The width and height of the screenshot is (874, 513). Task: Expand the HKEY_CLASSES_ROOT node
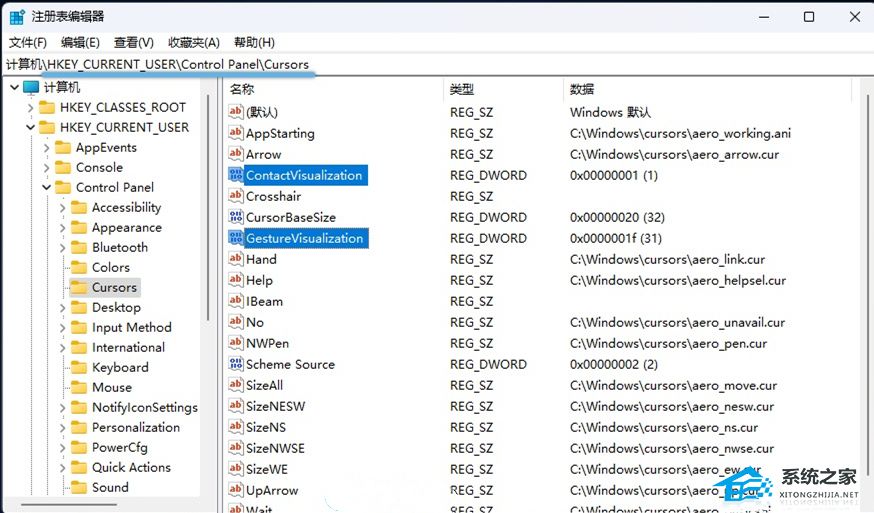click(x=31, y=107)
